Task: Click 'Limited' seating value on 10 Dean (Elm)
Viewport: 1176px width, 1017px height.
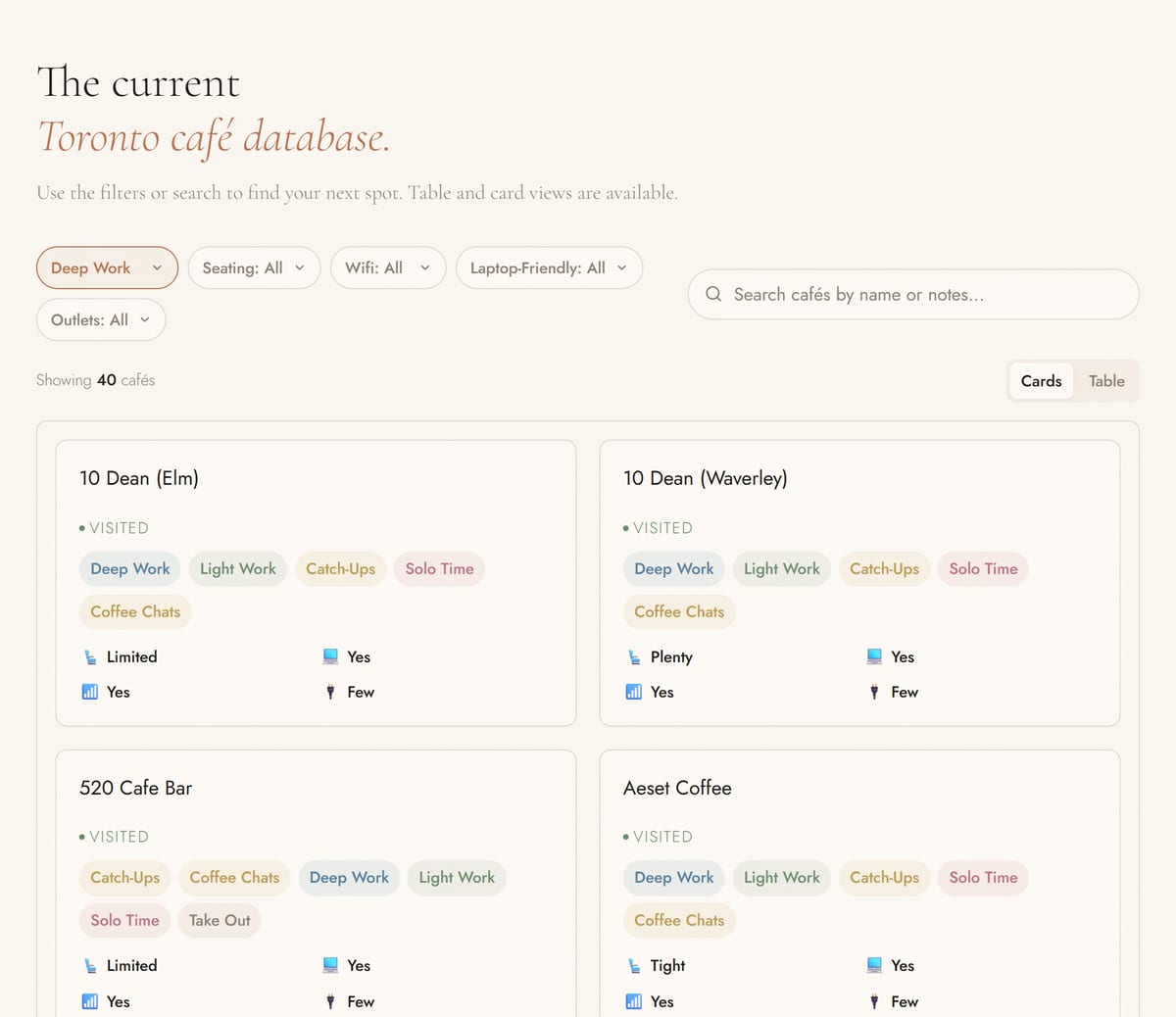Action: point(131,656)
